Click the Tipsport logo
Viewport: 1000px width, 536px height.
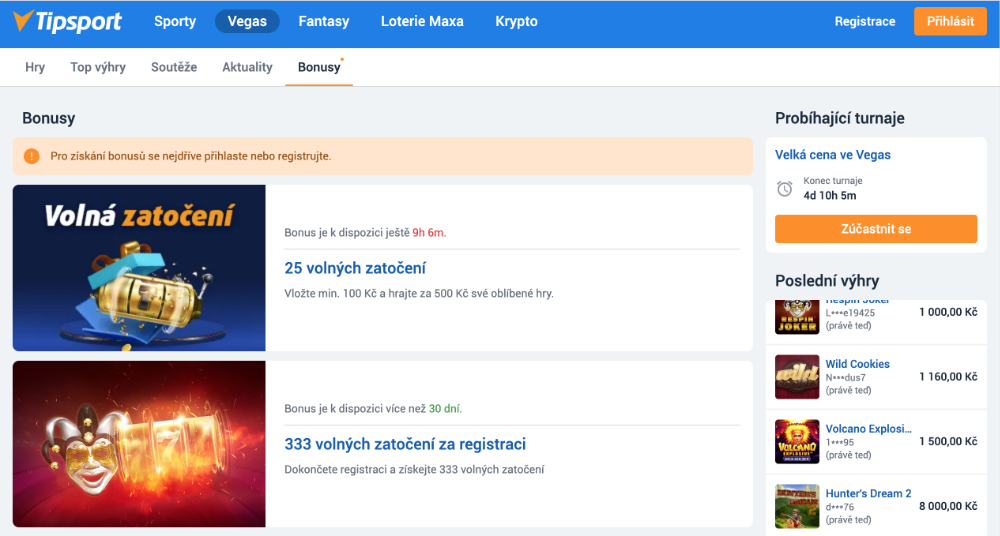click(x=67, y=21)
